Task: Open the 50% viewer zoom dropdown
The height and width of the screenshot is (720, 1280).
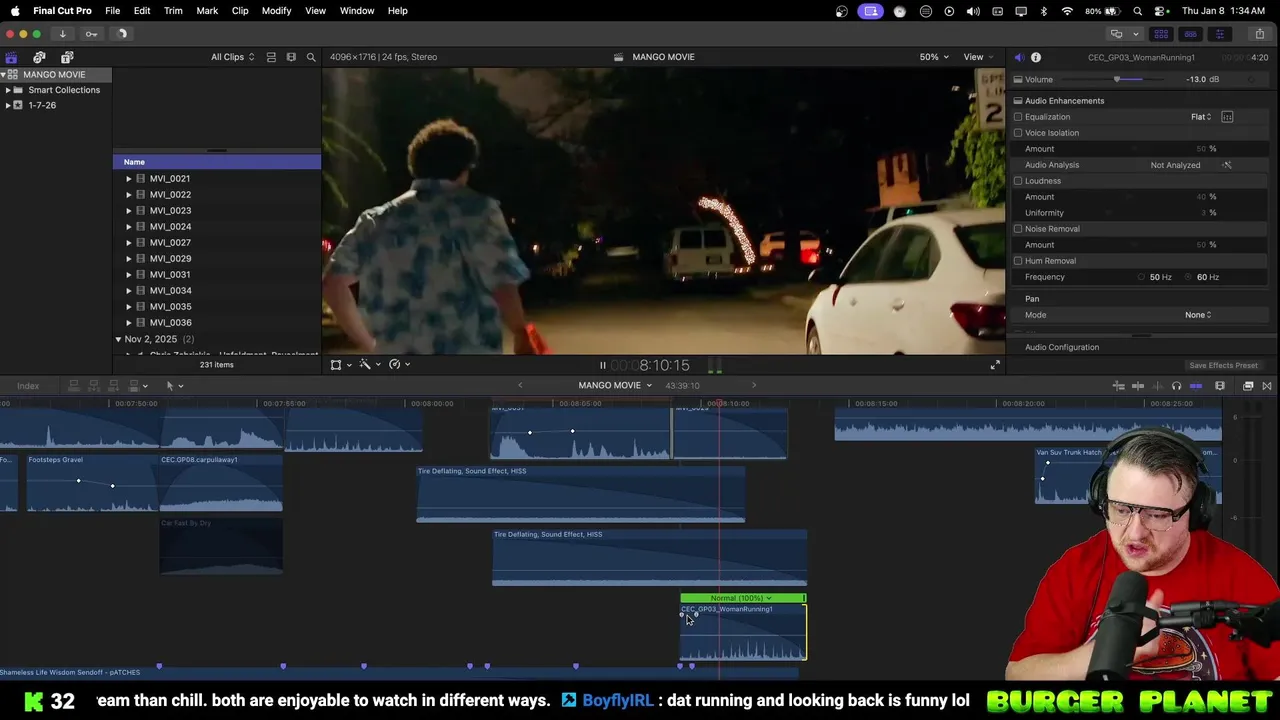Action: tap(934, 57)
